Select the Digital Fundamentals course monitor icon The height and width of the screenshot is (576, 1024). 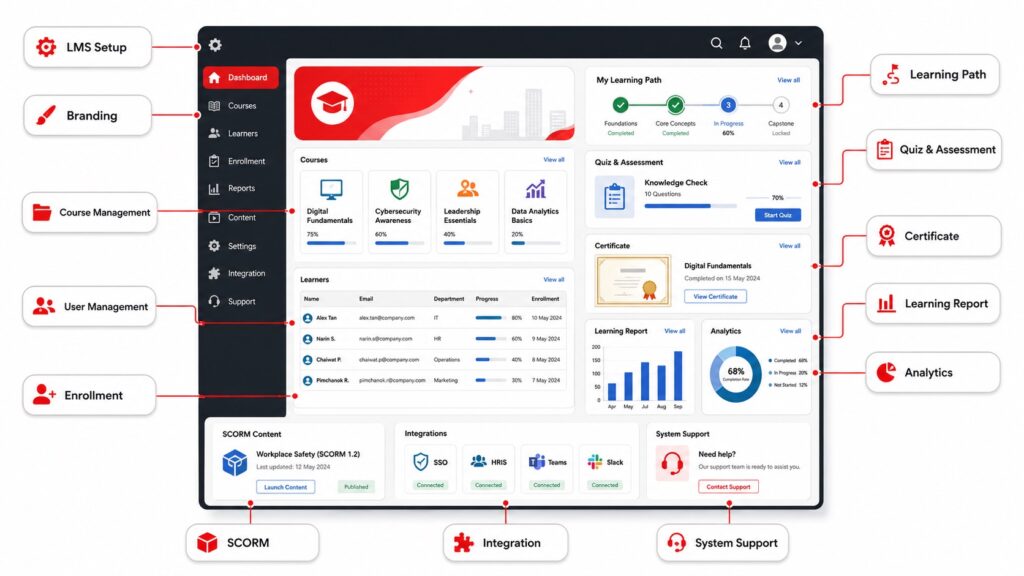[331, 189]
